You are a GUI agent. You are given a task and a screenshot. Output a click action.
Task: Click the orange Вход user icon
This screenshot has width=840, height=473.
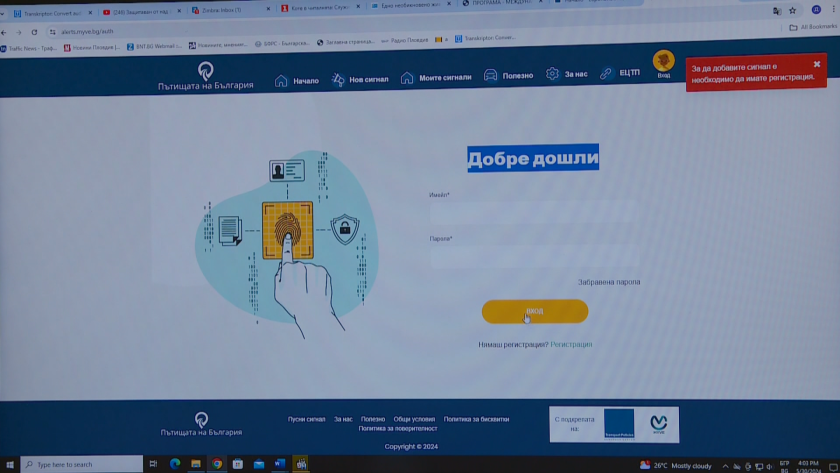coord(663,62)
